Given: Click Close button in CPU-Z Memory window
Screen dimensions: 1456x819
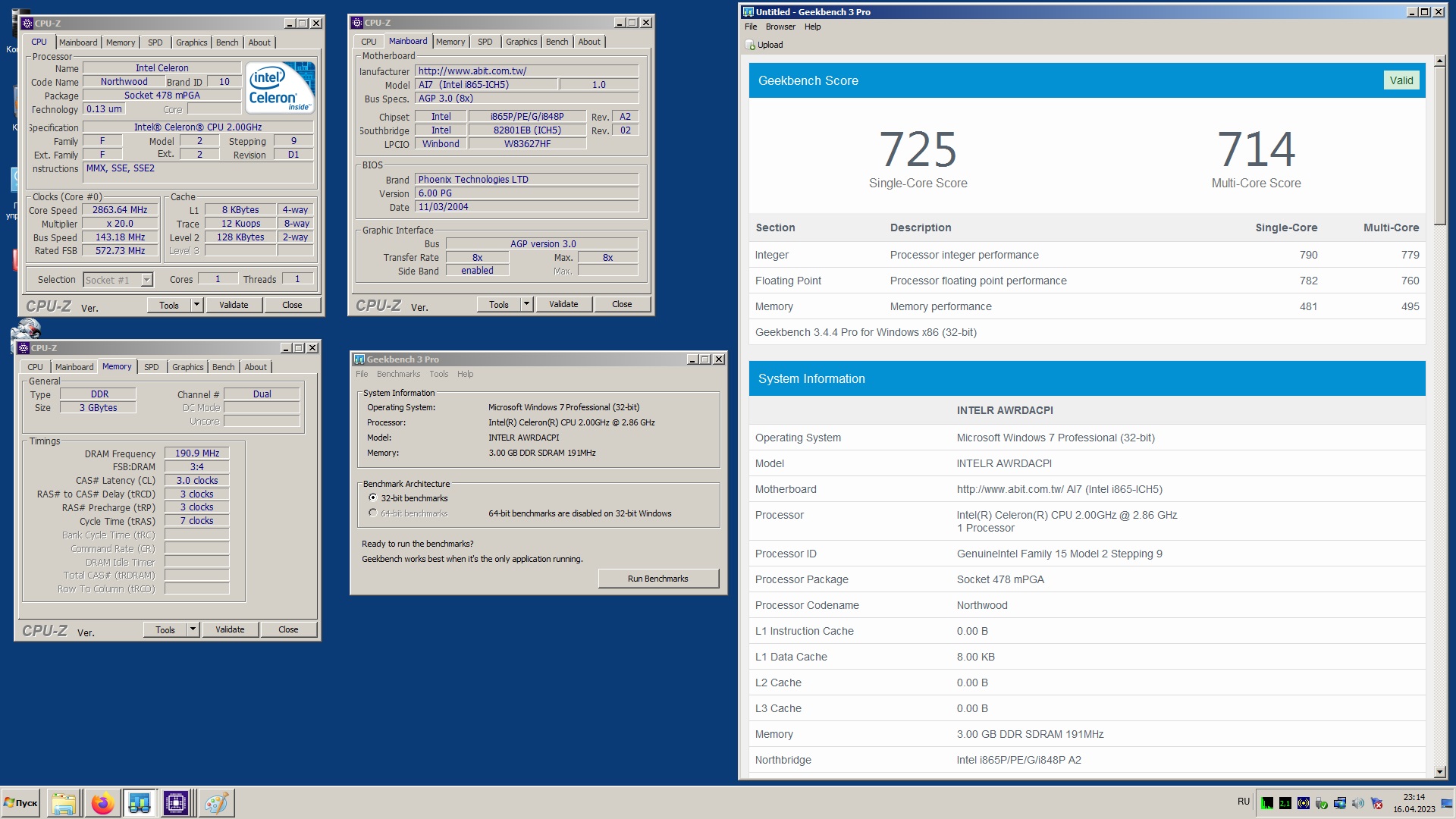Looking at the screenshot, I should [288, 629].
